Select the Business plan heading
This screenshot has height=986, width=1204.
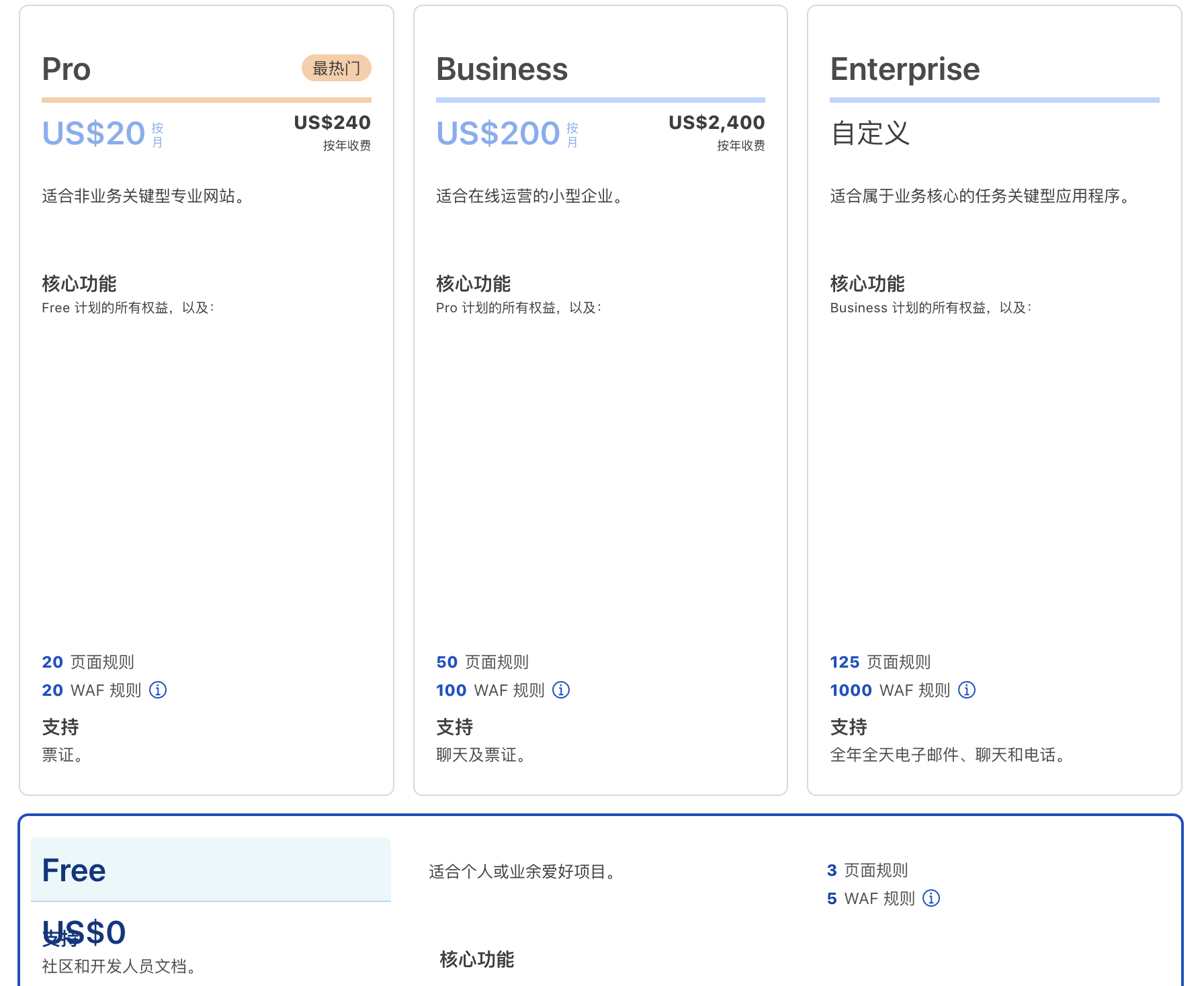pos(502,69)
